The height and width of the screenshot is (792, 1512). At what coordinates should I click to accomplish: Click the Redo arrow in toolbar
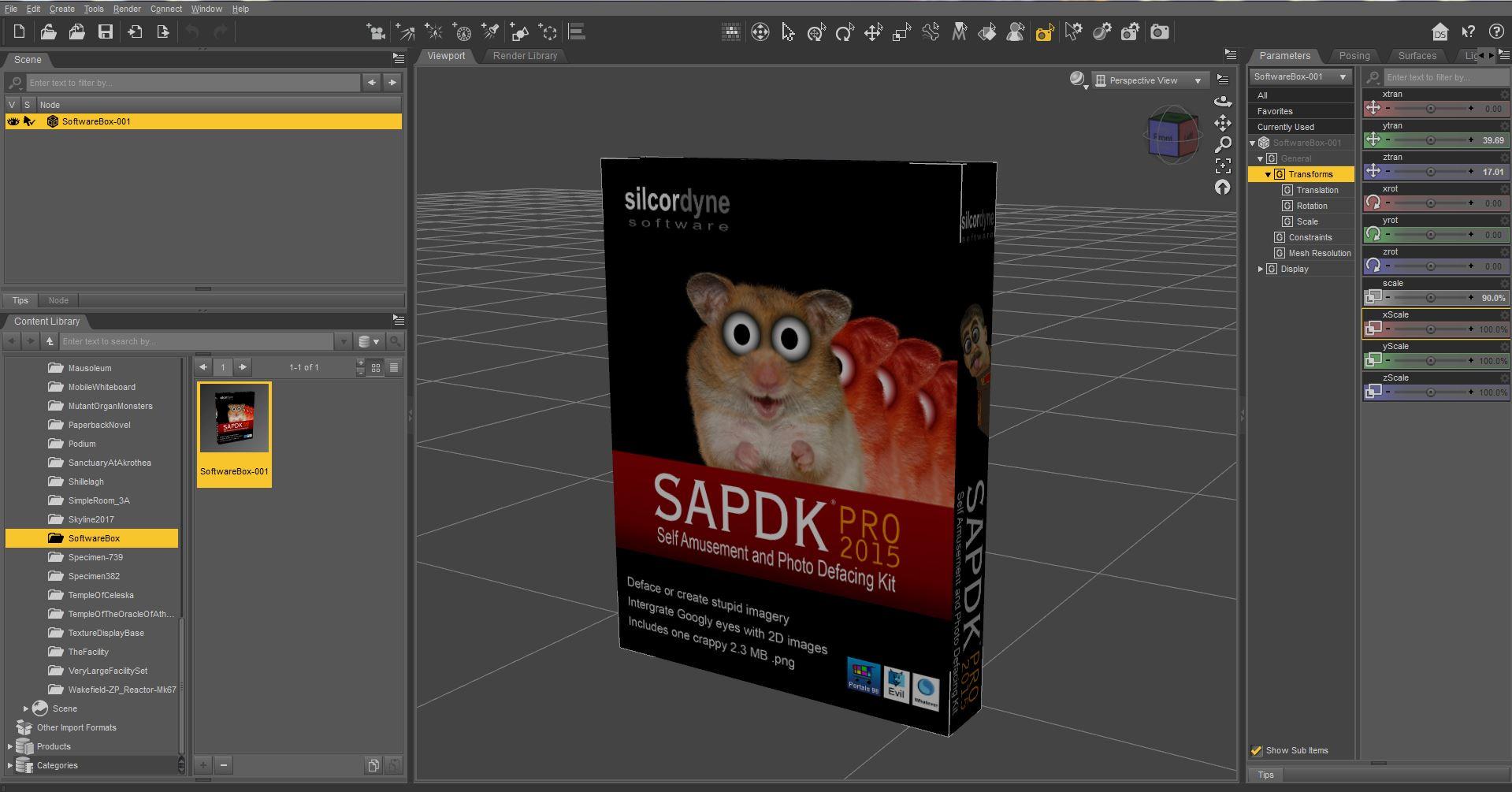221,32
